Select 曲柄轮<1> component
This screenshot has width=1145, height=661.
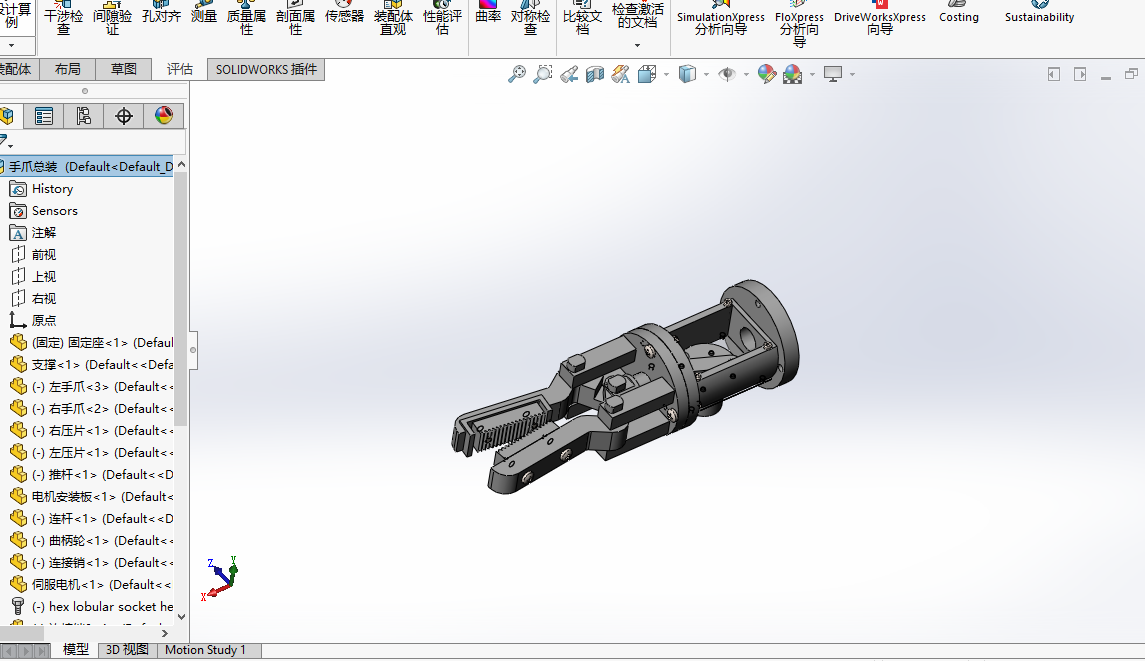tap(91, 540)
